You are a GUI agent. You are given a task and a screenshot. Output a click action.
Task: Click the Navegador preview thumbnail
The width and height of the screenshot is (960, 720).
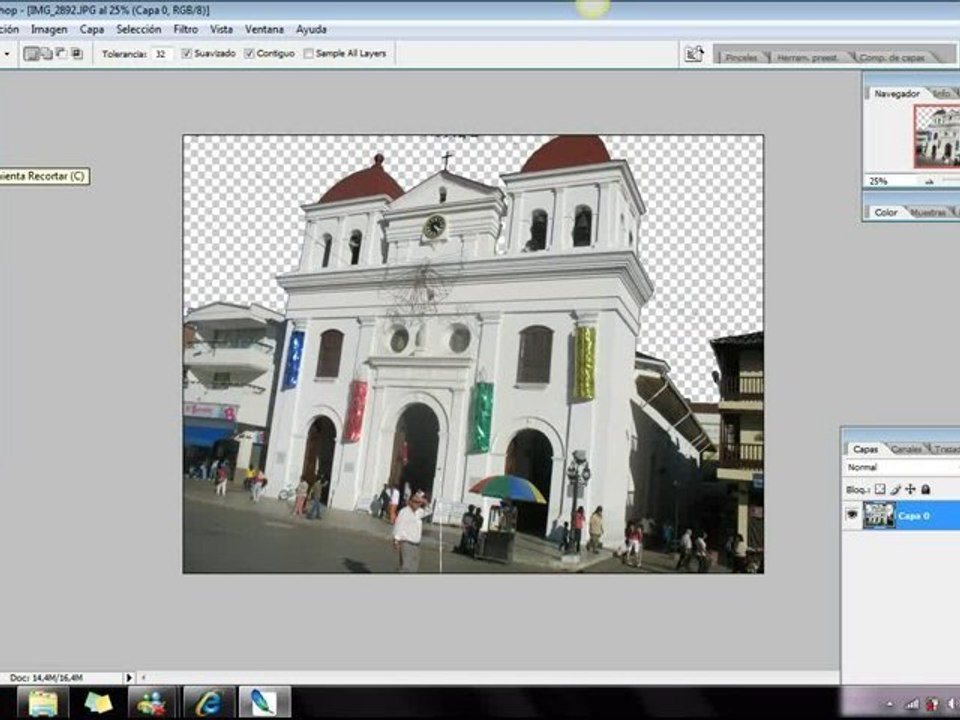point(937,136)
